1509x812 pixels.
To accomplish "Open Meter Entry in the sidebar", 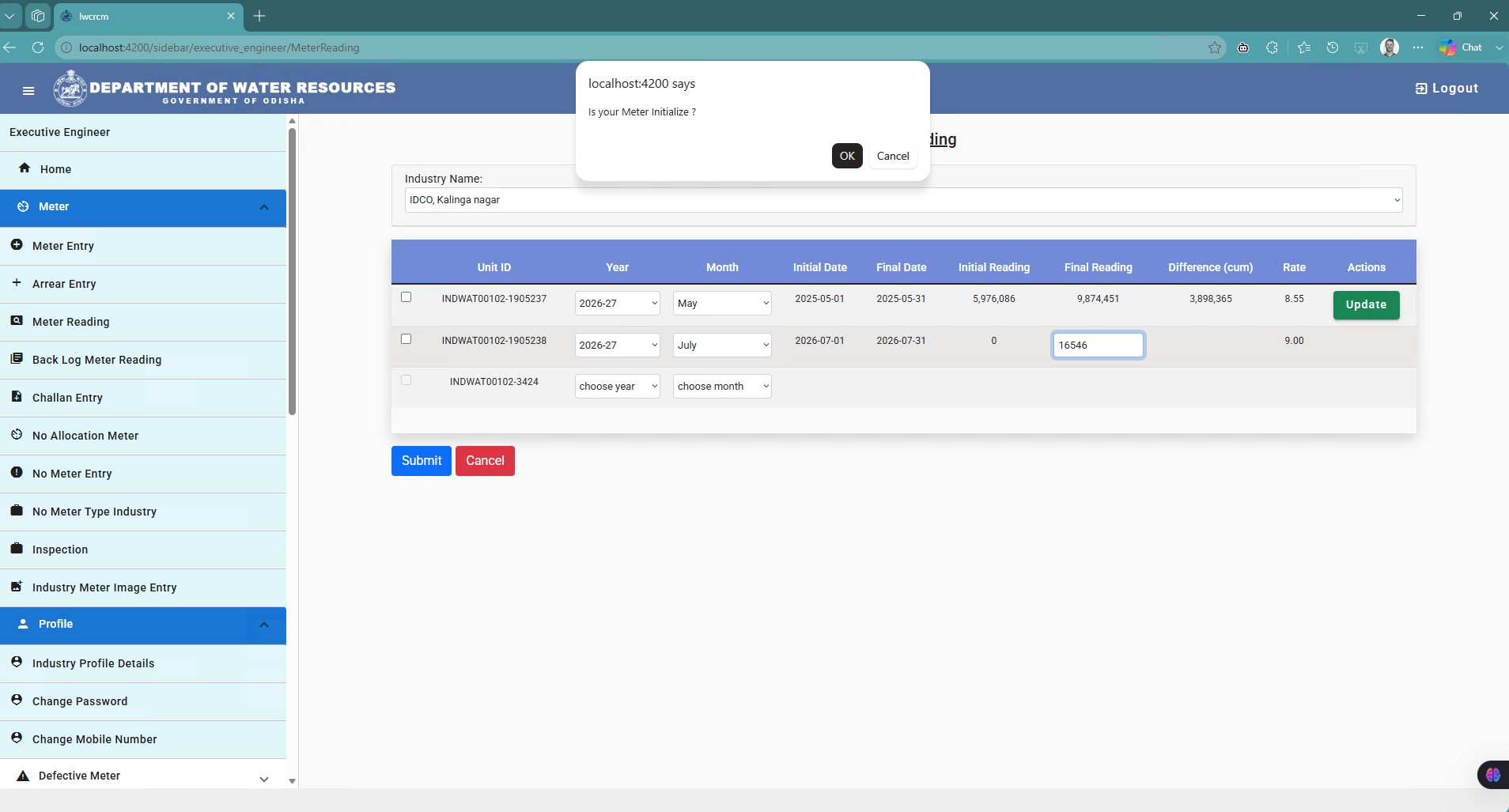I will [143, 246].
